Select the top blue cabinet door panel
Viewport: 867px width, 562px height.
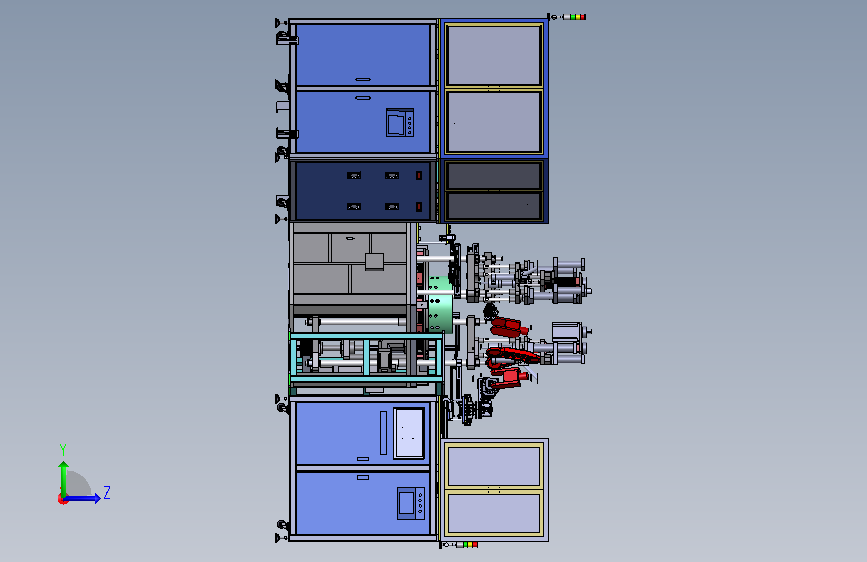click(363, 55)
